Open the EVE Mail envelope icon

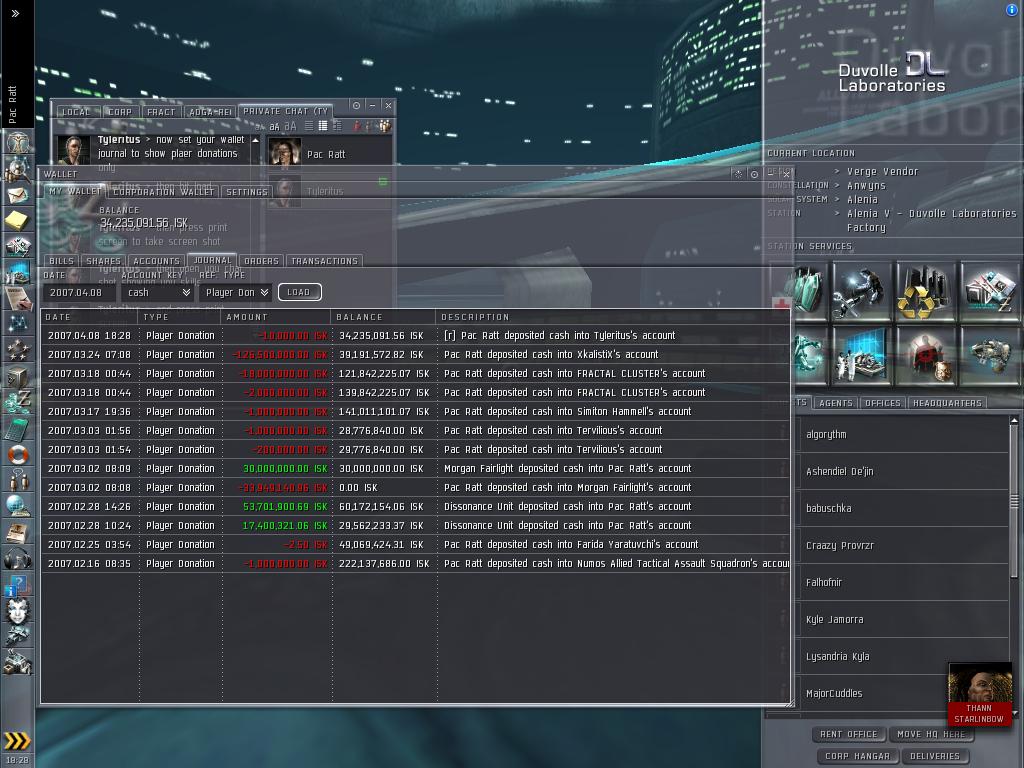[x=18, y=195]
